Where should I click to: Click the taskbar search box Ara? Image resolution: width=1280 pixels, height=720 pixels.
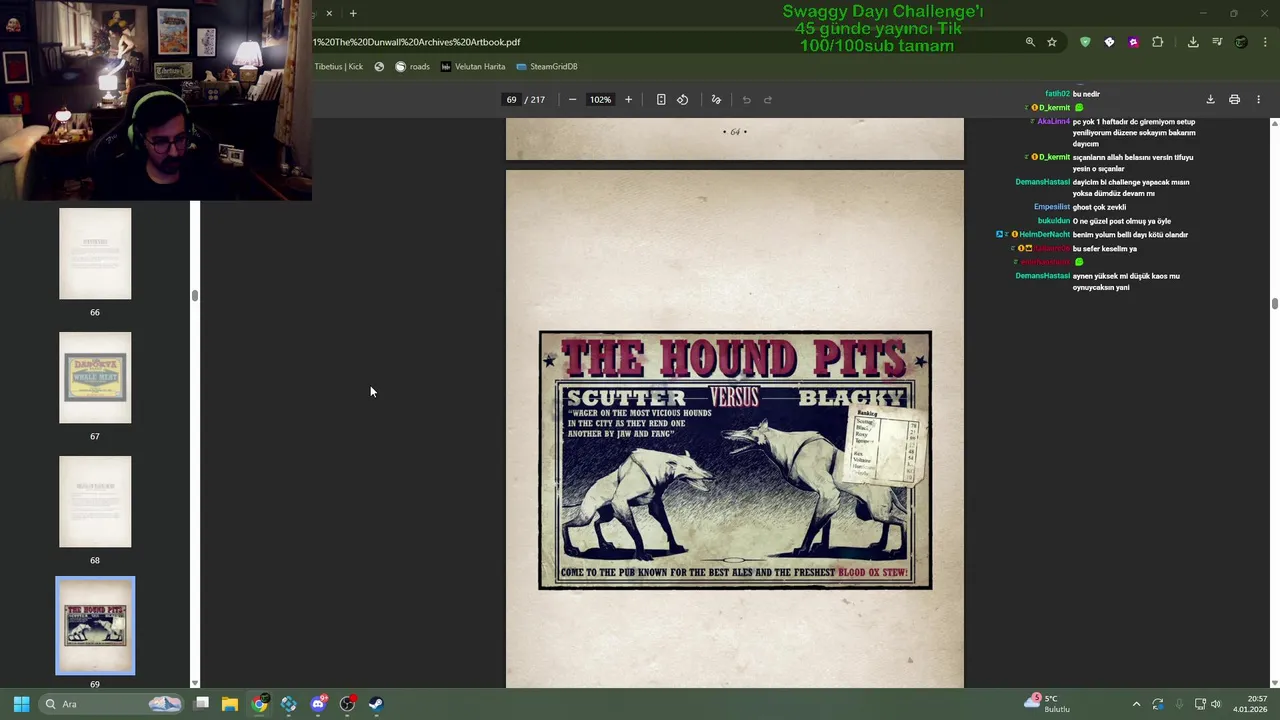coord(113,704)
